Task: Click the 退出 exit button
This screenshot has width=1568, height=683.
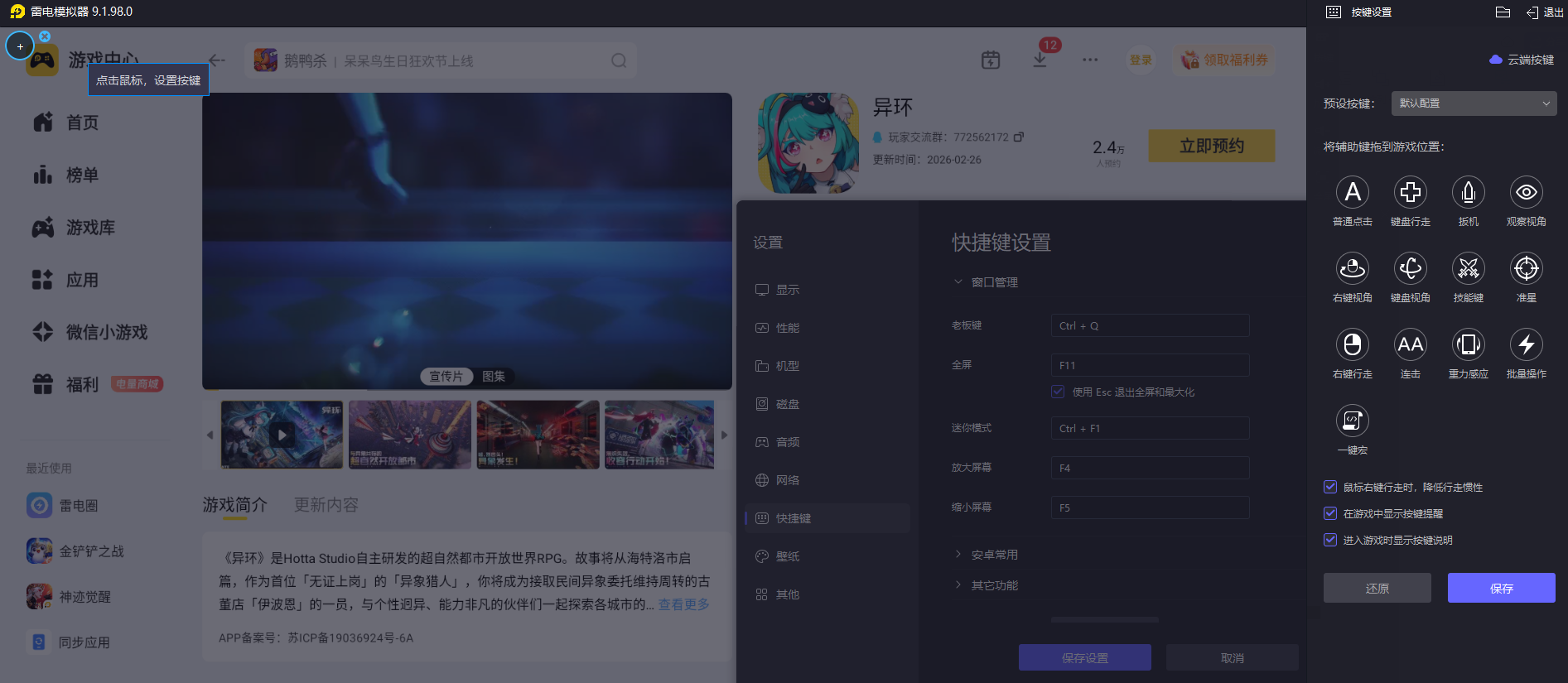Action: (1545, 12)
